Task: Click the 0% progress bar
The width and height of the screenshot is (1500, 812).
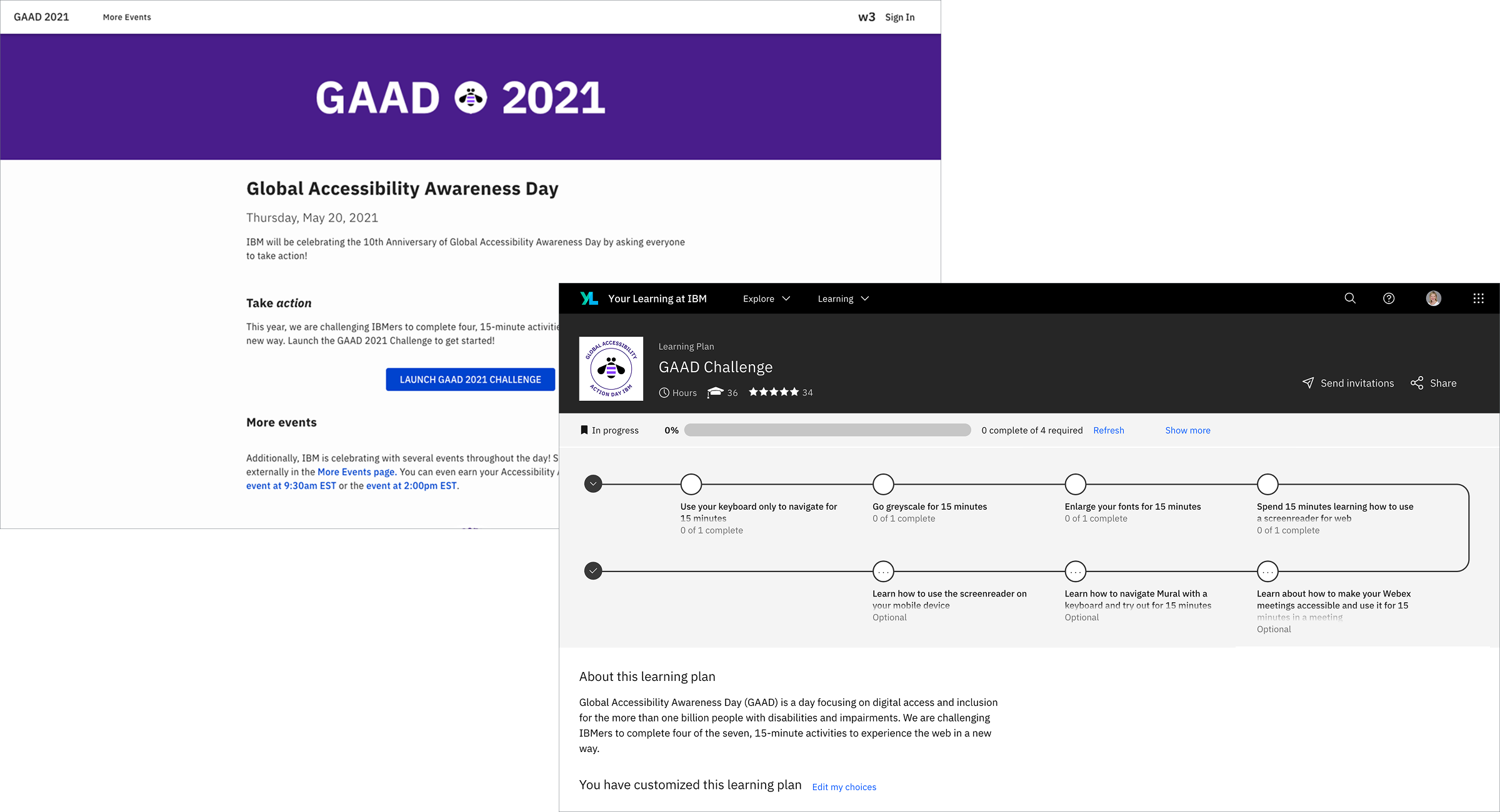Action: point(826,430)
